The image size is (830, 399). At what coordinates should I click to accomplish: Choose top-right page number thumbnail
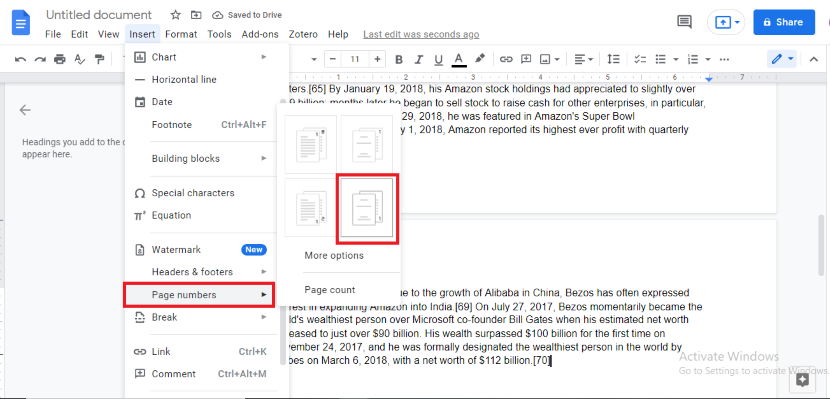click(x=366, y=144)
